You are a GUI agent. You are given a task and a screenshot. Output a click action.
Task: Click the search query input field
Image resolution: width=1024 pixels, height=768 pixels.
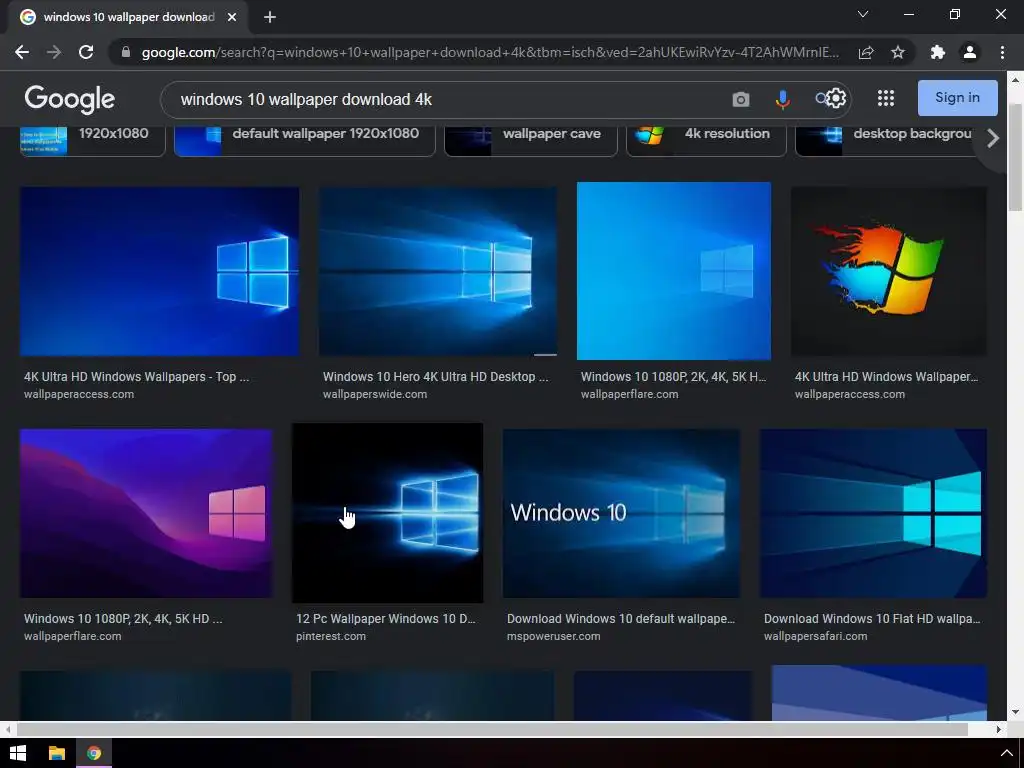tap(451, 99)
